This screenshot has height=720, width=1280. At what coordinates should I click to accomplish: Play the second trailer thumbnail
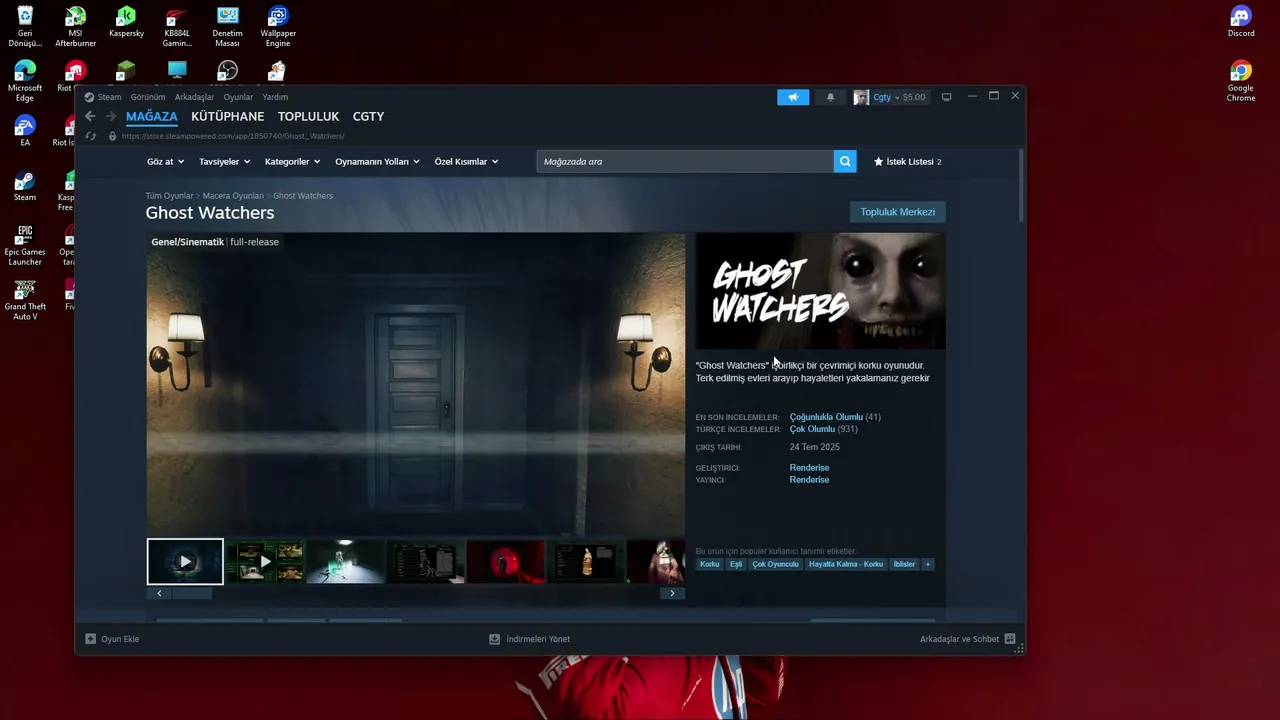tap(265, 562)
